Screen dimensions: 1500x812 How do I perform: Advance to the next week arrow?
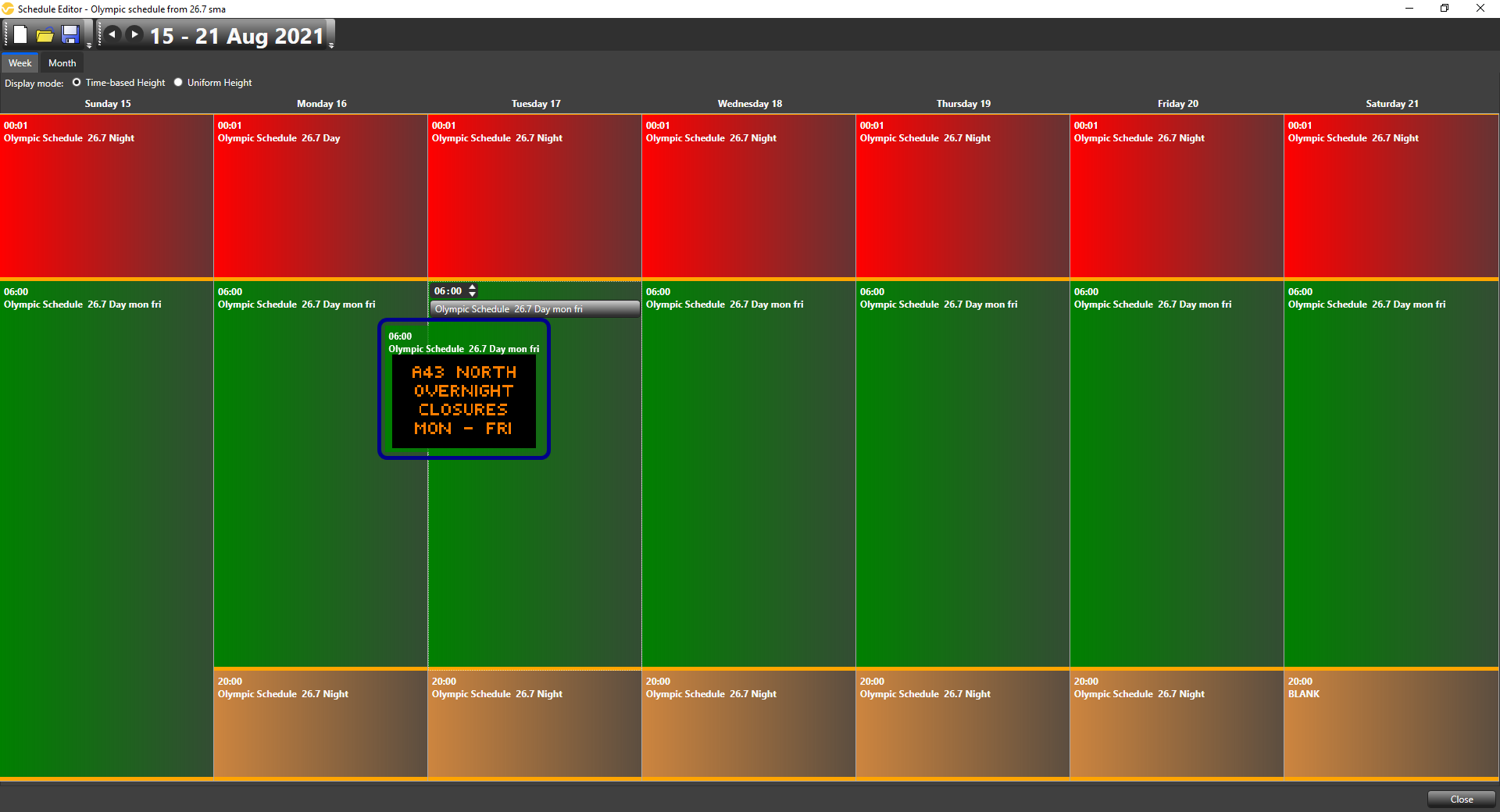pyautogui.click(x=134, y=34)
